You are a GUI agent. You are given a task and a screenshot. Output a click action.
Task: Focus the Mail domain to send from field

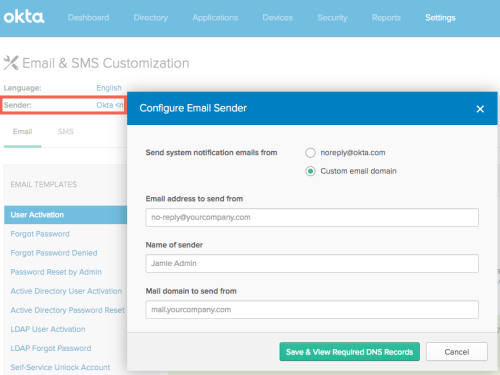(x=312, y=310)
